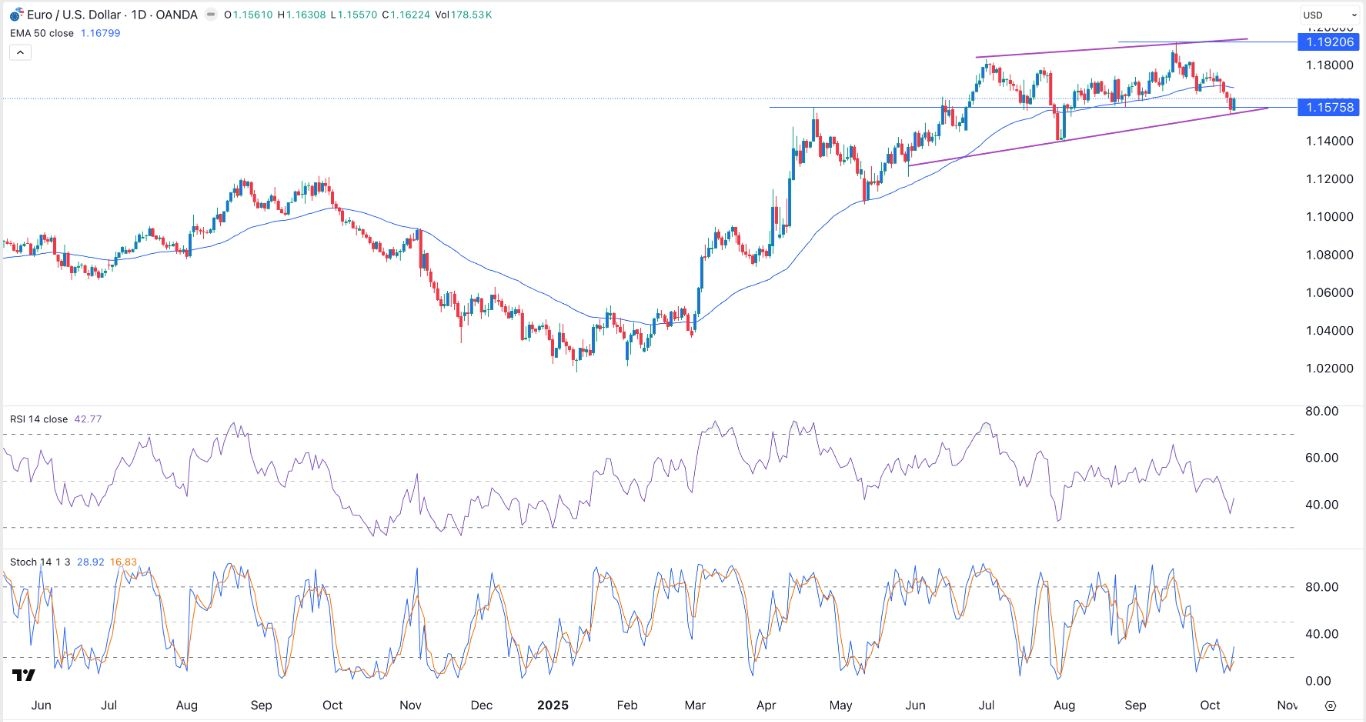
Task: Click the EUR/USD pair flag icon
Action: 17,15
